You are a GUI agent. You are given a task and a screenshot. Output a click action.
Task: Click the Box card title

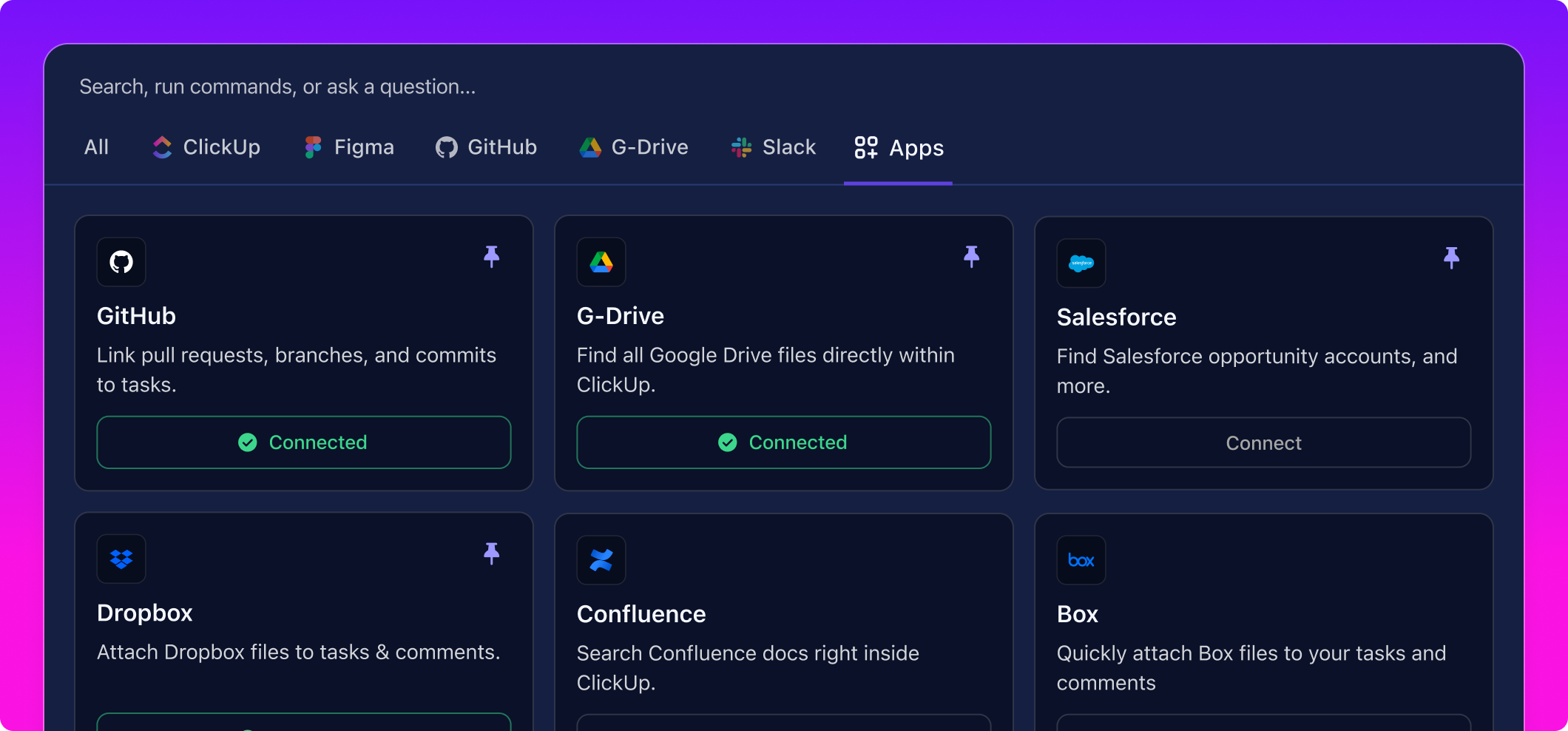[x=1078, y=614]
